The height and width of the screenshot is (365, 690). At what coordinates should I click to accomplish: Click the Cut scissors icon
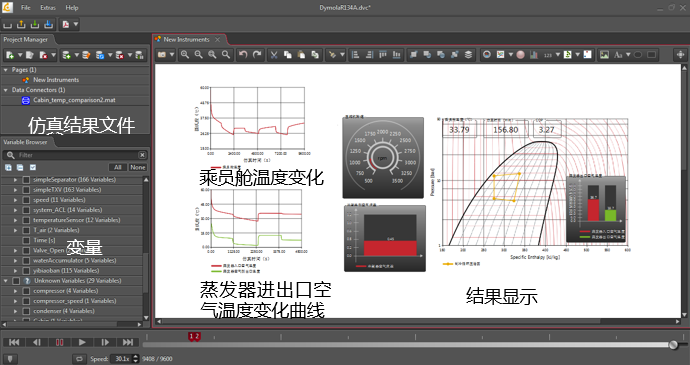point(274,55)
